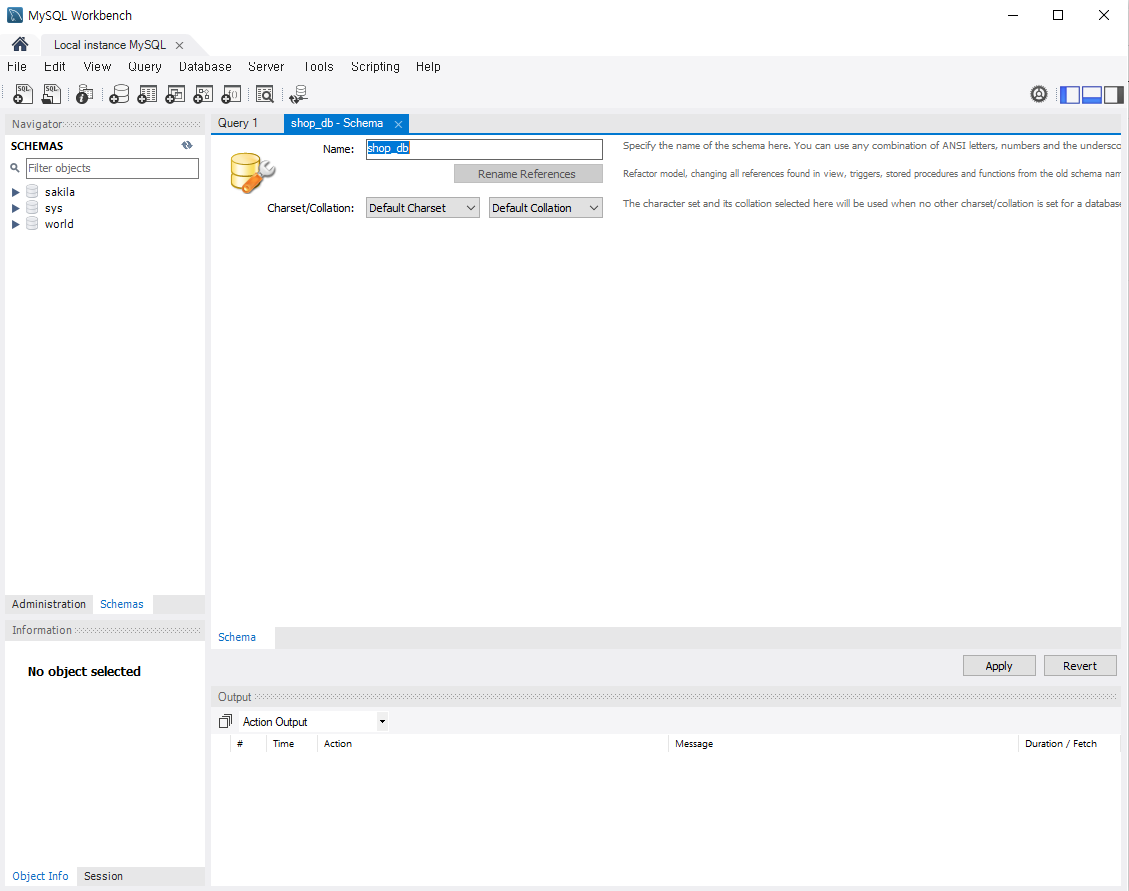1129x891 pixels.
Task: Toggle the left sidebar panel
Action: point(1070,94)
